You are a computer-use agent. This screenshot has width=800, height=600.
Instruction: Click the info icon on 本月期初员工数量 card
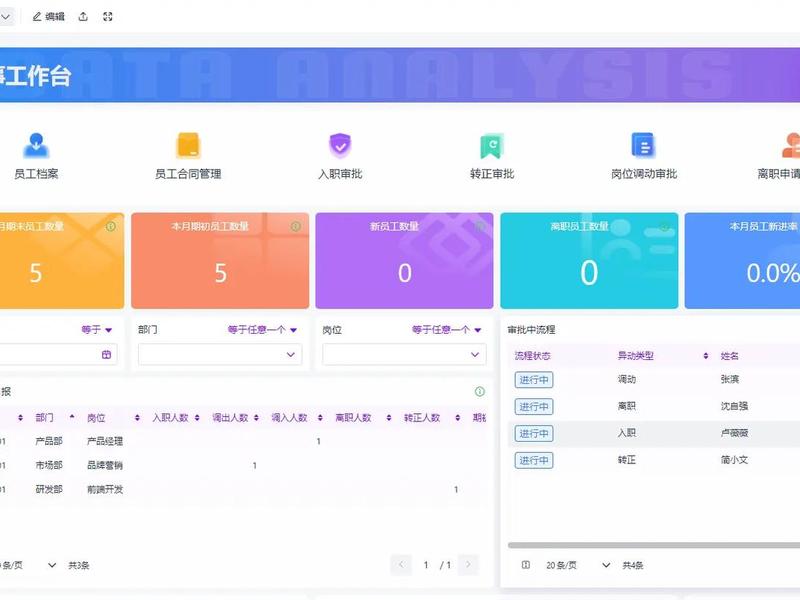click(295, 226)
